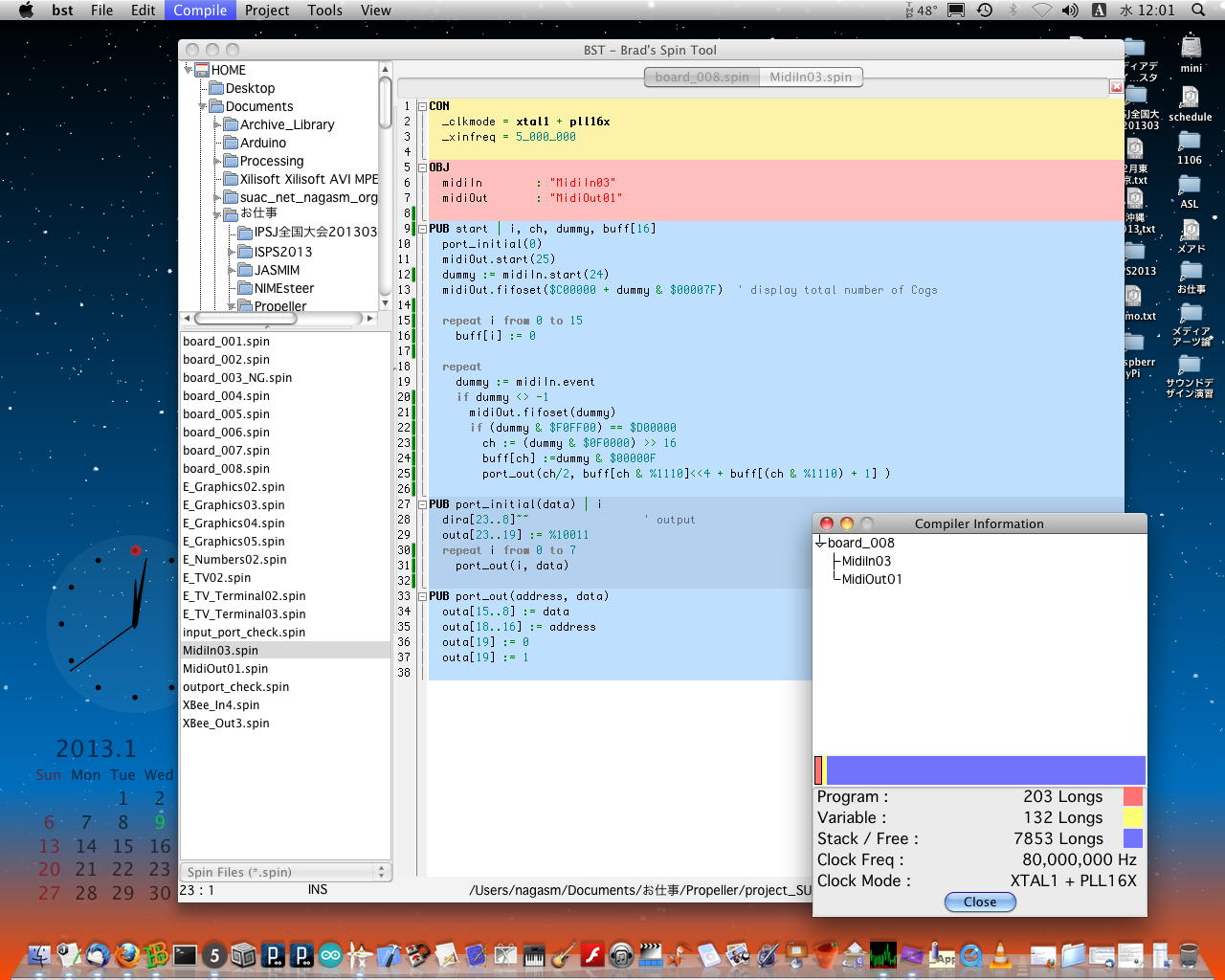
Task: Open Time Machine menu bar icon
Action: point(985,11)
